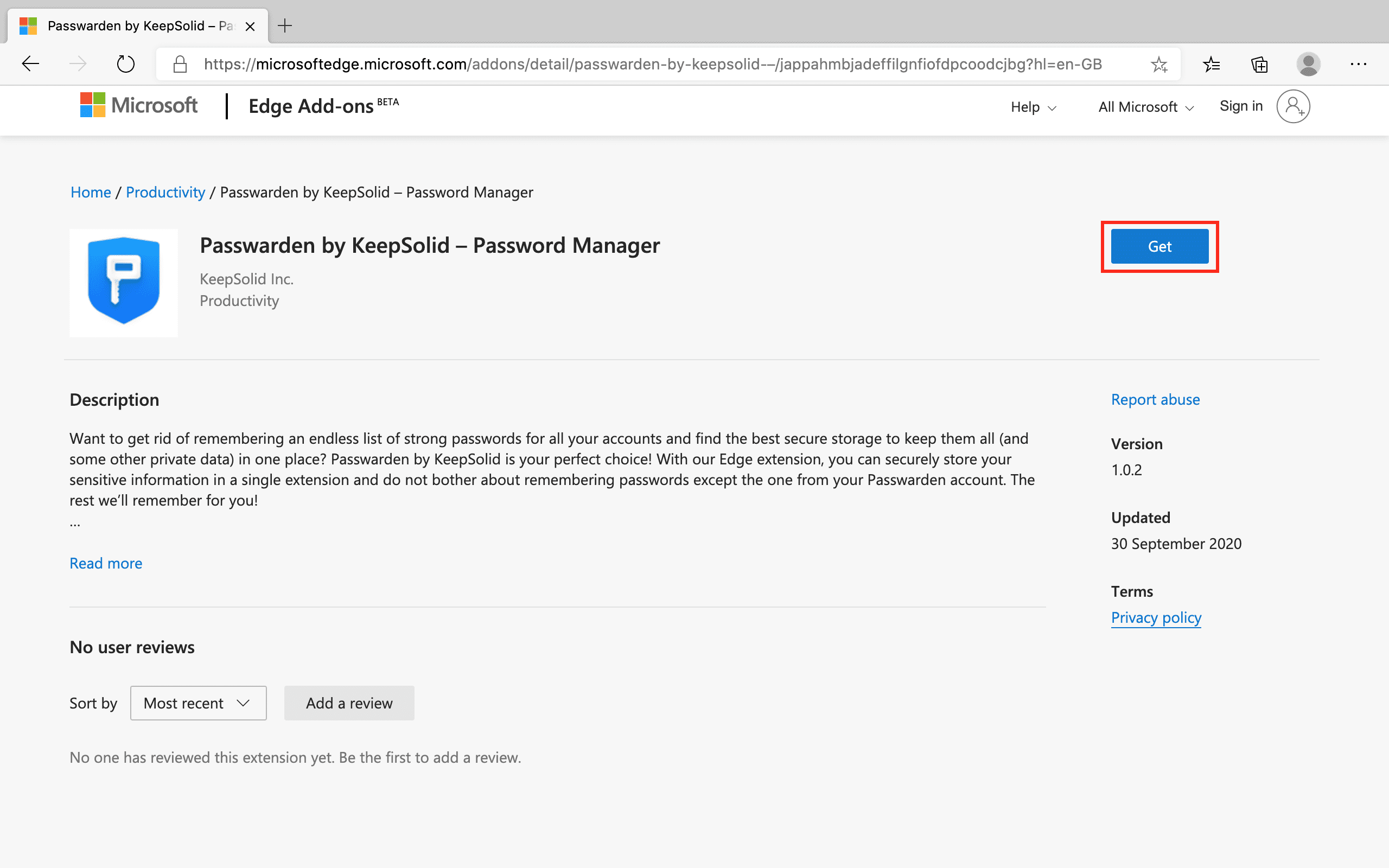Go back with the browser back arrow

point(30,63)
